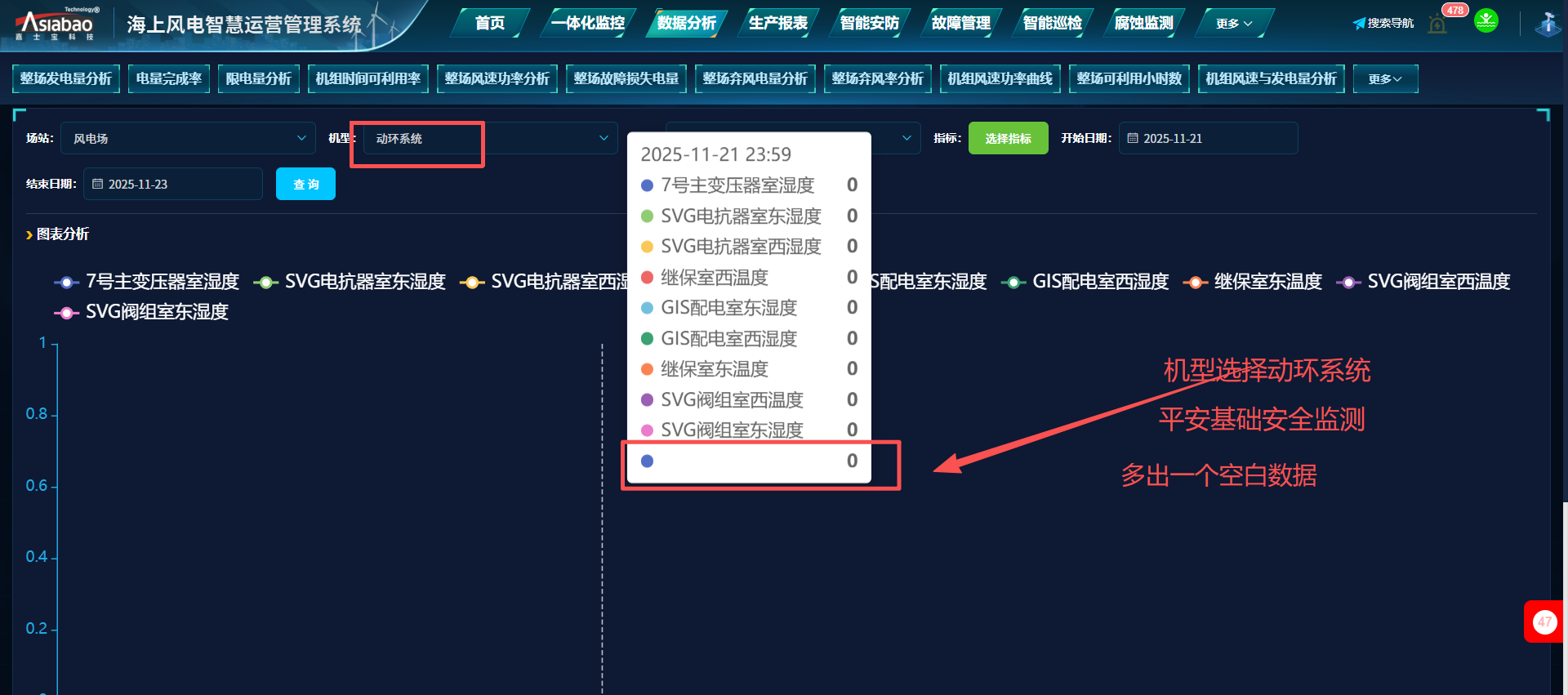The height and width of the screenshot is (695, 1568).
Task: Toggle the 7号主变压器室湿度 legend series
Action: (x=147, y=282)
